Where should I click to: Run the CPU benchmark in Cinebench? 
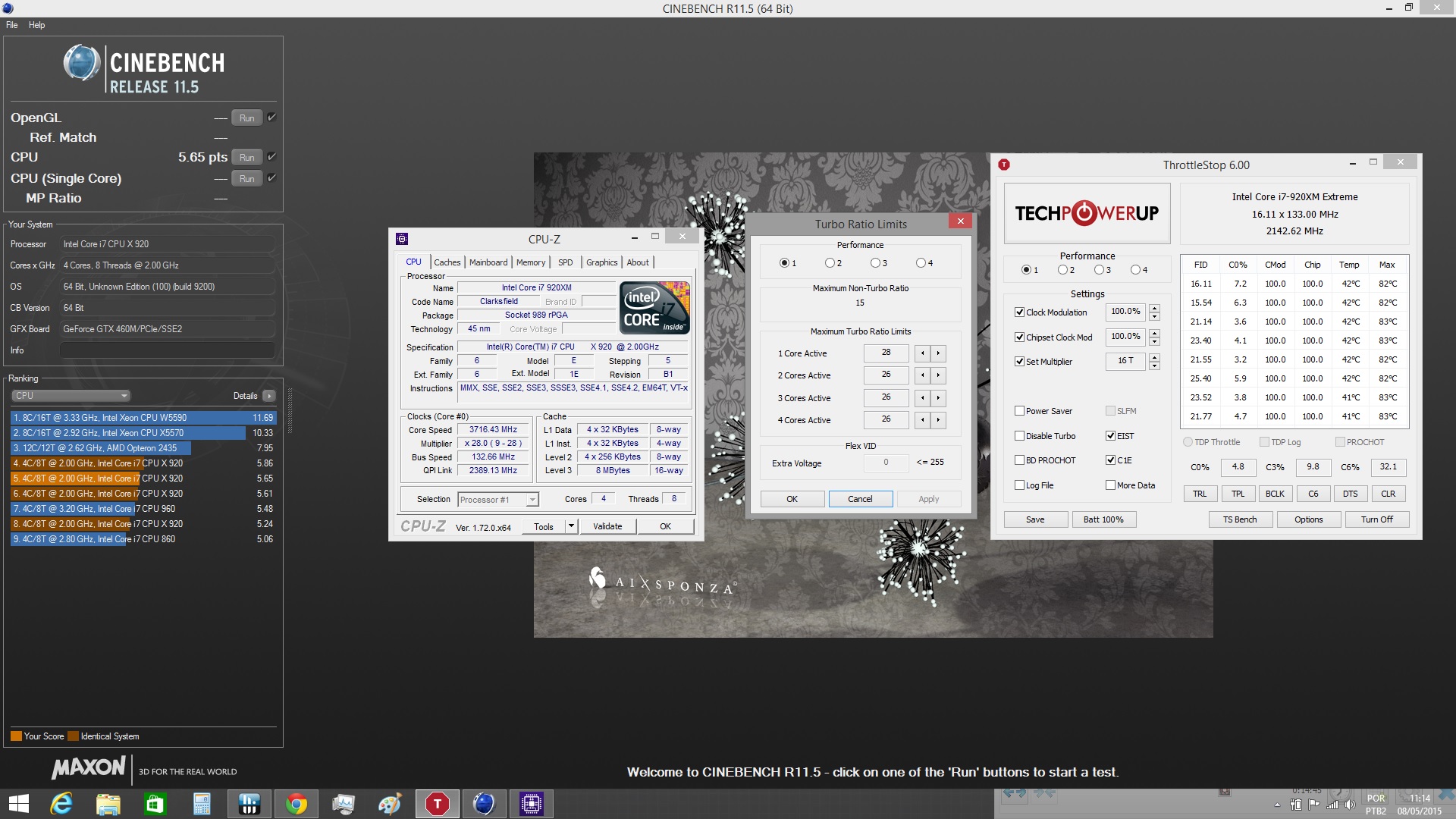247,157
